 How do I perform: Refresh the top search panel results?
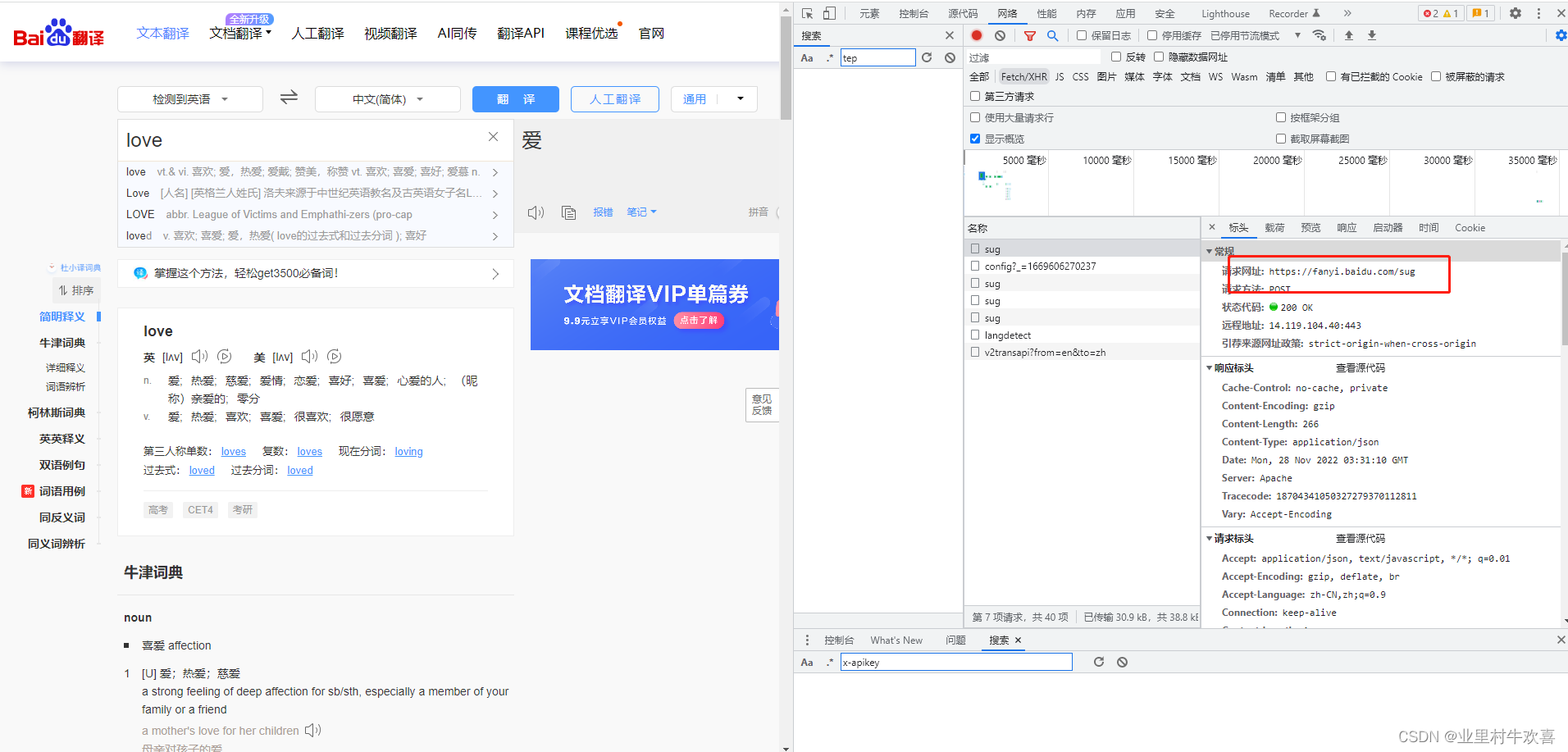(x=927, y=57)
